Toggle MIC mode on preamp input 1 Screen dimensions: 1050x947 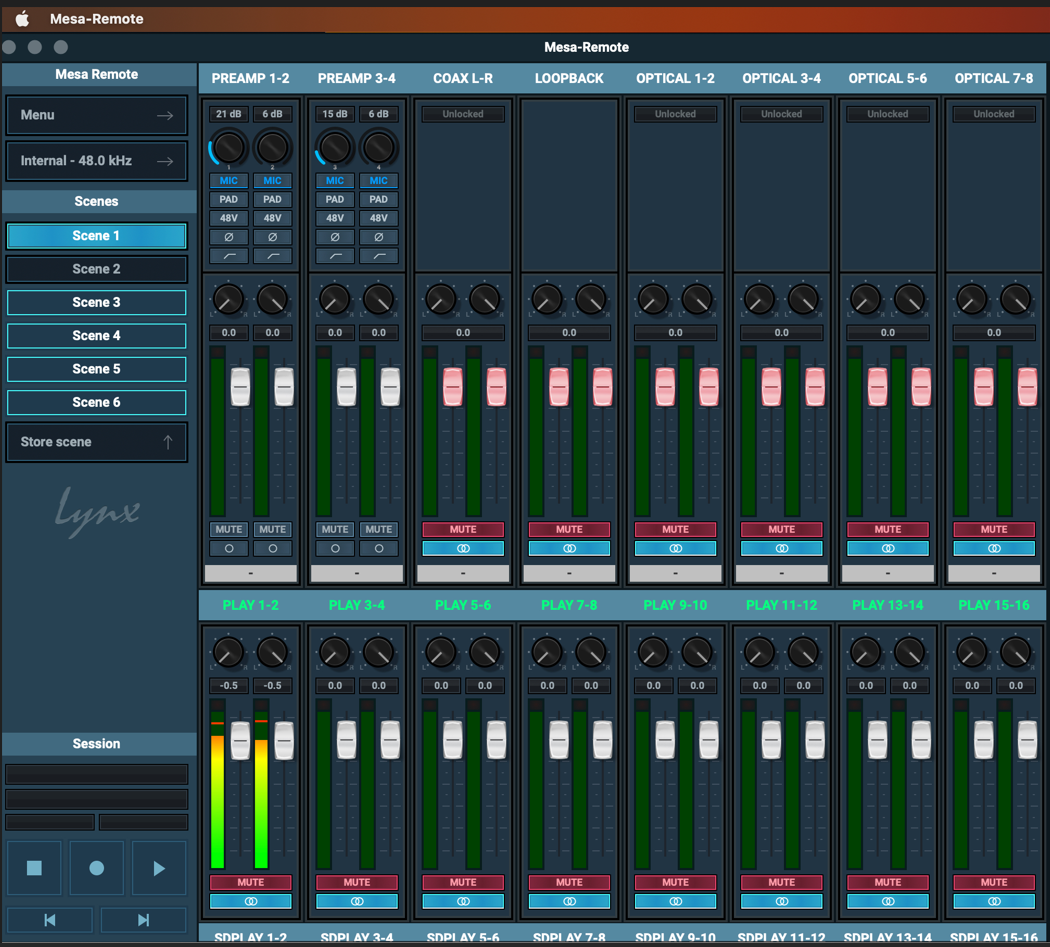pyautogui.click(x=229, y=181)
